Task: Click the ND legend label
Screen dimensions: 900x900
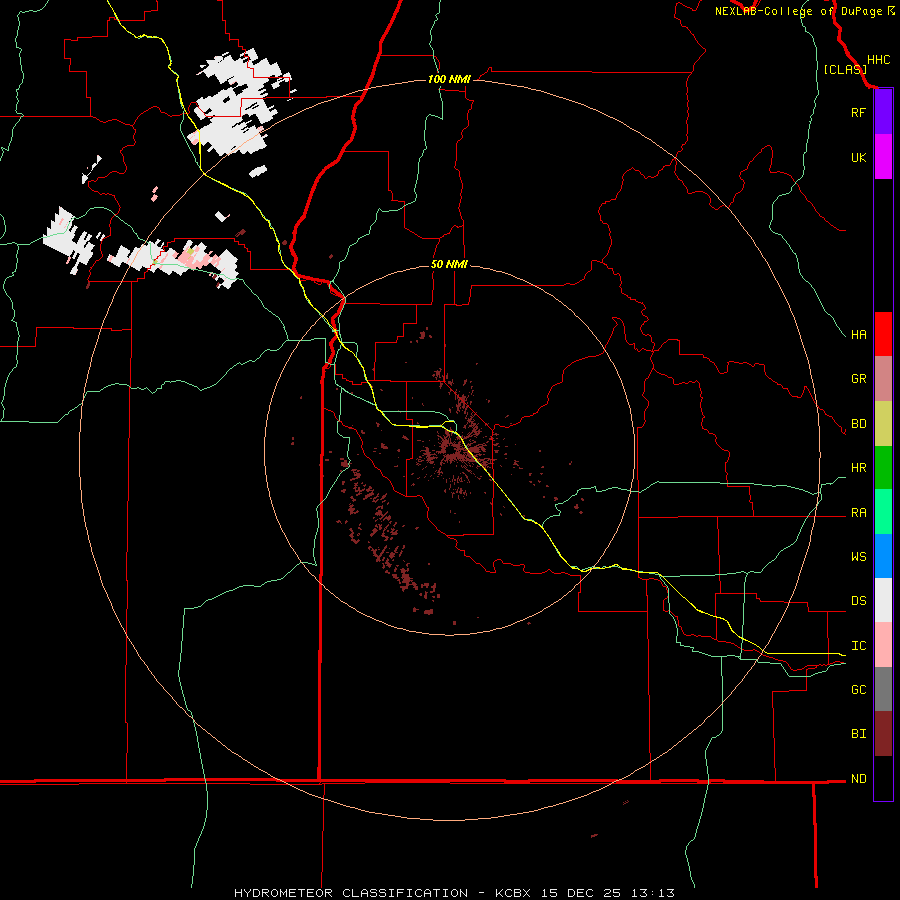Action: 858,778
